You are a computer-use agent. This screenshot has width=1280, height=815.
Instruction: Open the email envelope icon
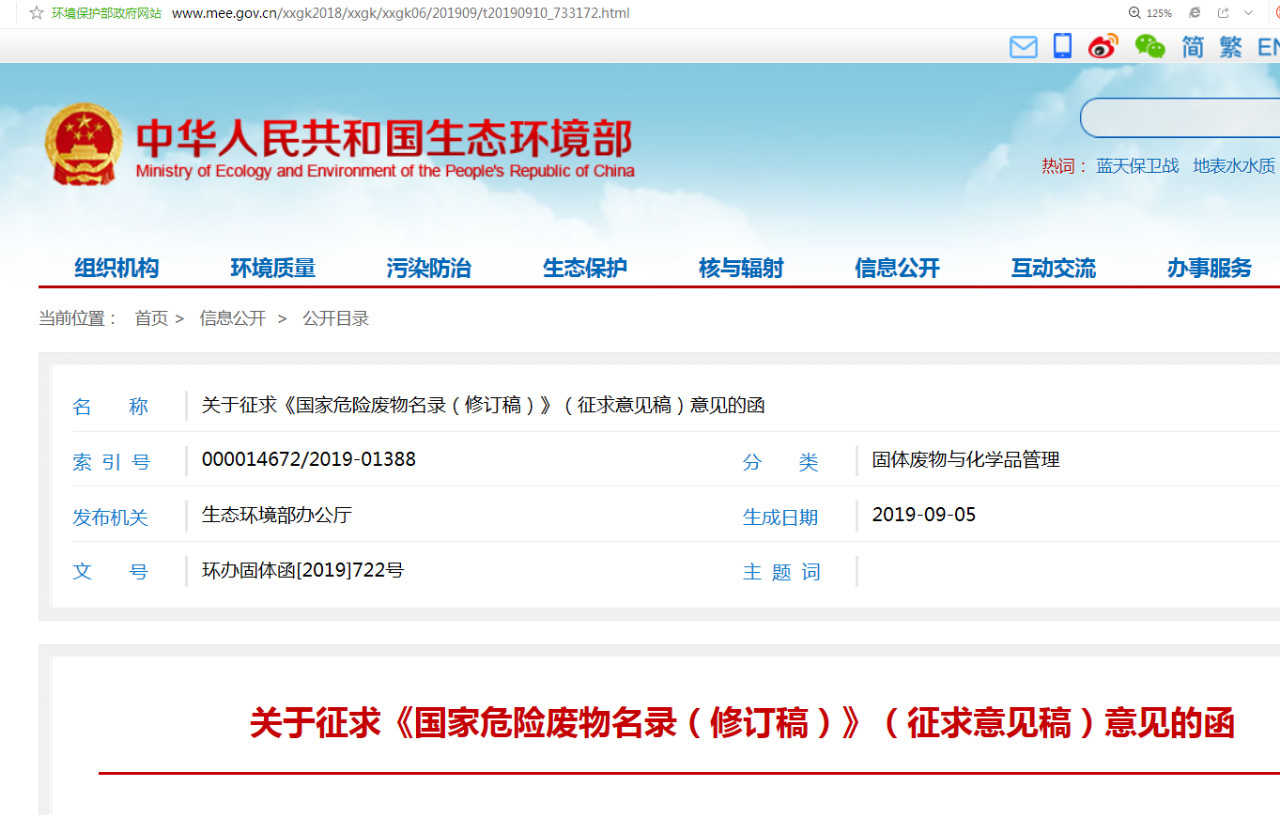tap(1023, 47)
